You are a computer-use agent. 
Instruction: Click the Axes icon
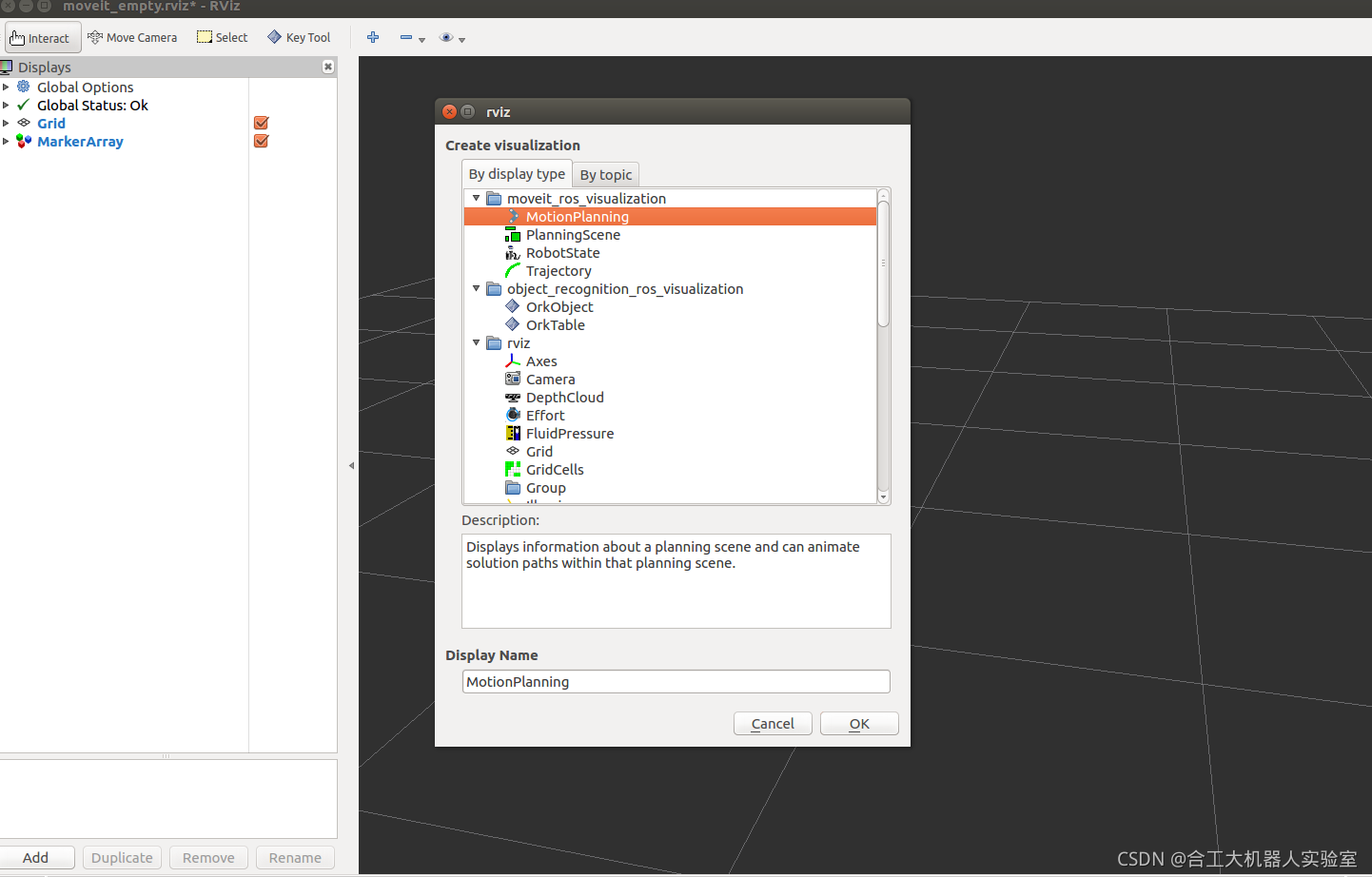pyautogui.click(x=513, y=361)
